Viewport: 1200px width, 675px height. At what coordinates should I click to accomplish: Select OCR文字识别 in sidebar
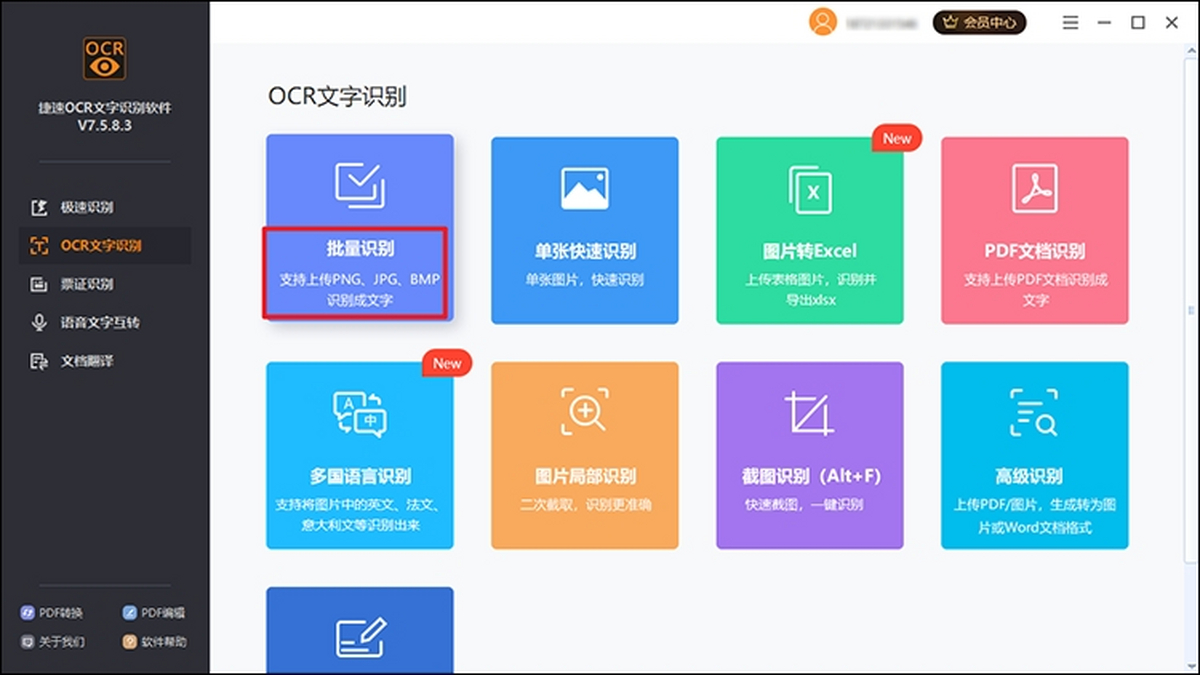[x=105, y=246]
